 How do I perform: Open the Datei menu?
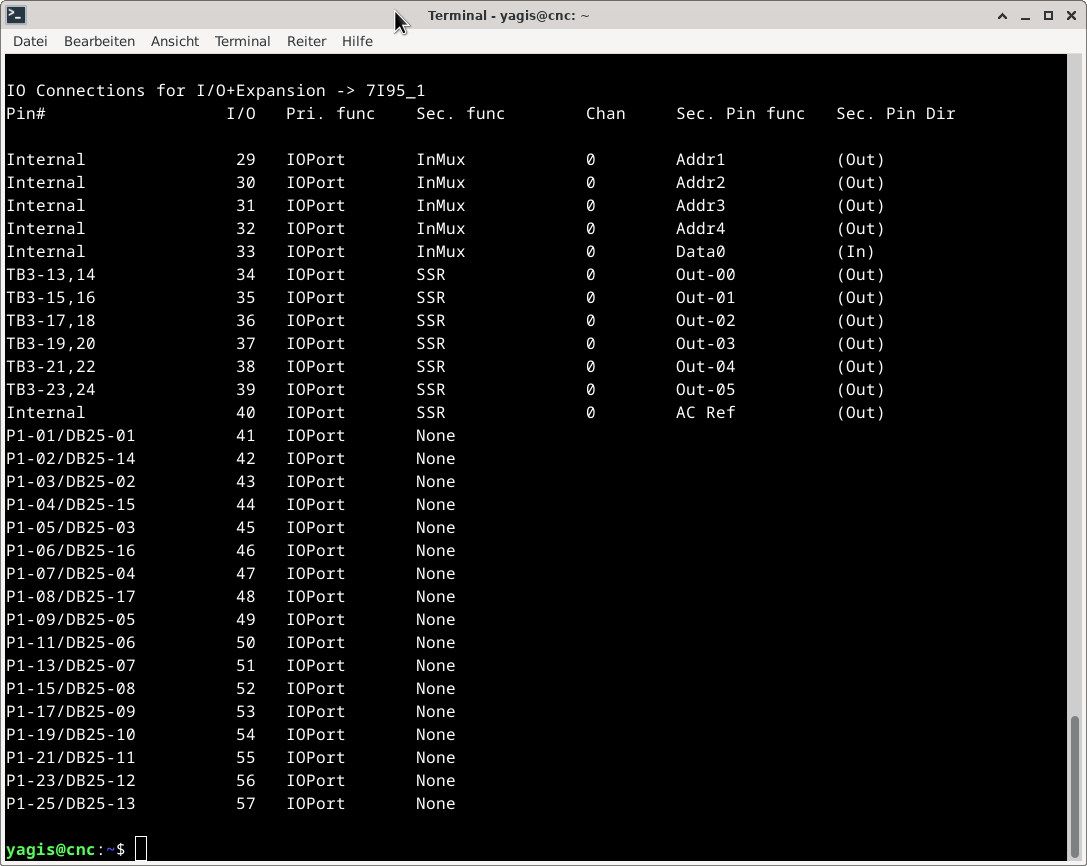point(31,42)
